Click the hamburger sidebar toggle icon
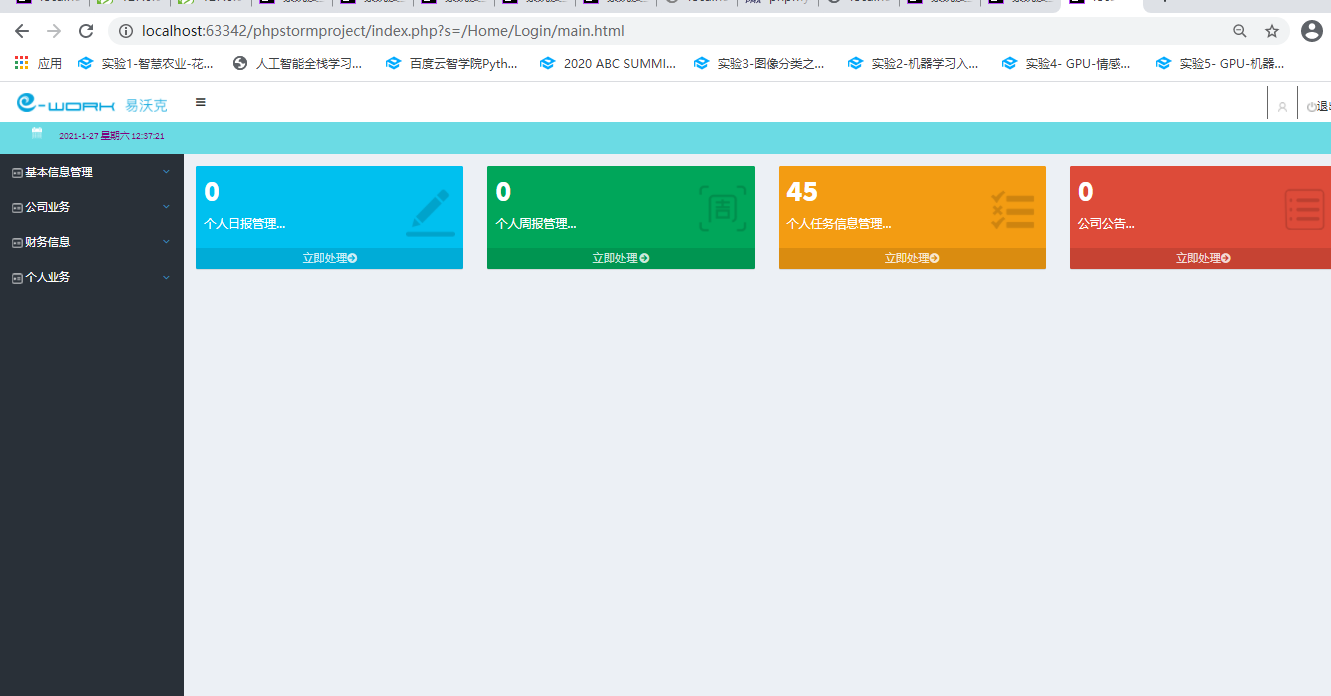 click(201, 102)
